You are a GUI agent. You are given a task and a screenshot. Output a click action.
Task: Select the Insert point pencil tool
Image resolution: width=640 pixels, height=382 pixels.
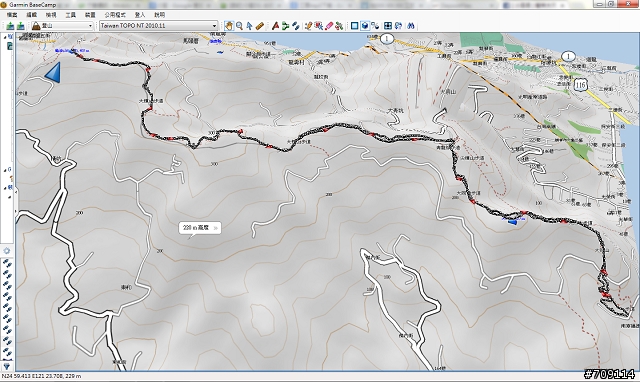point(309,26)
